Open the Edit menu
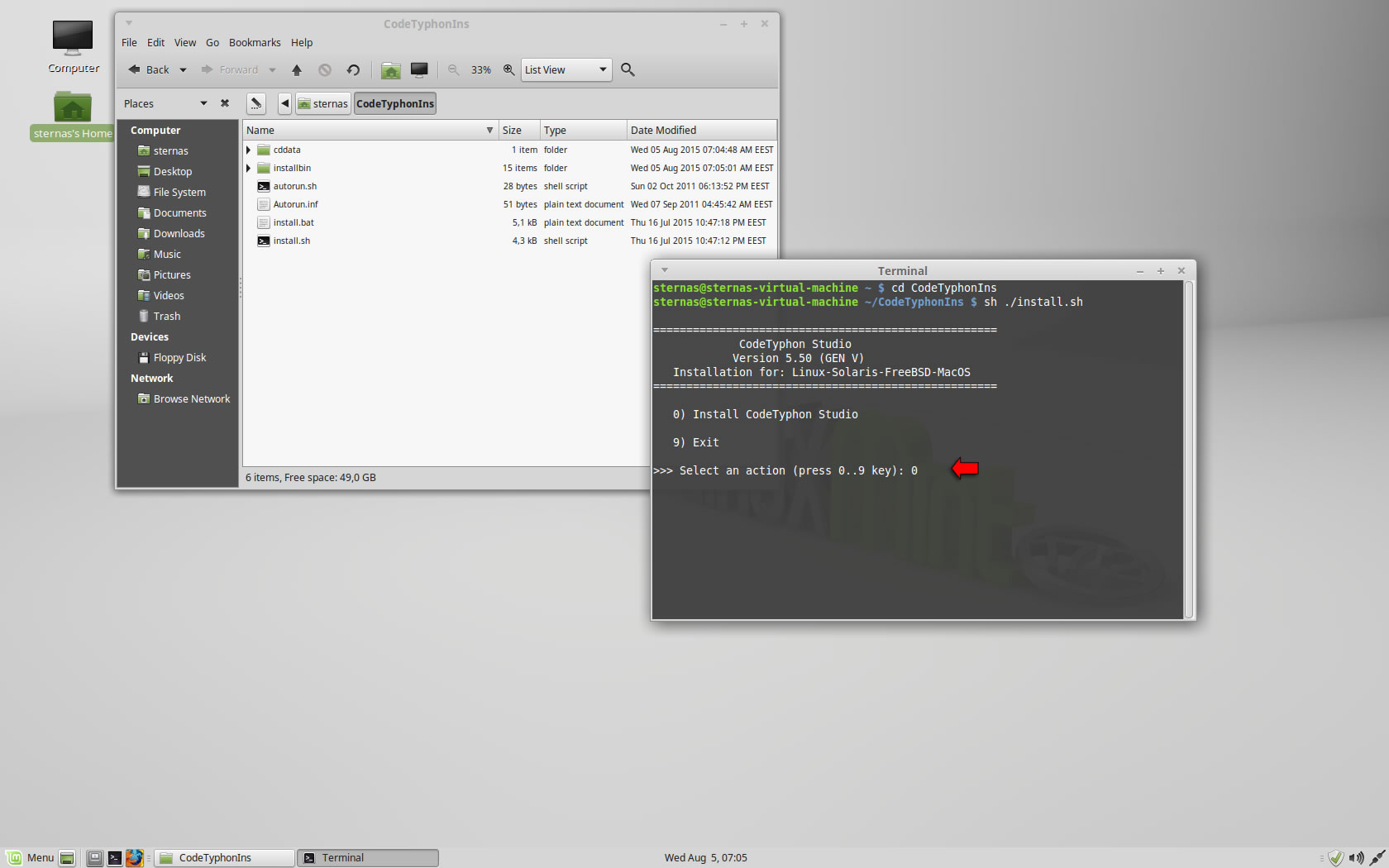 coord(155,42)
